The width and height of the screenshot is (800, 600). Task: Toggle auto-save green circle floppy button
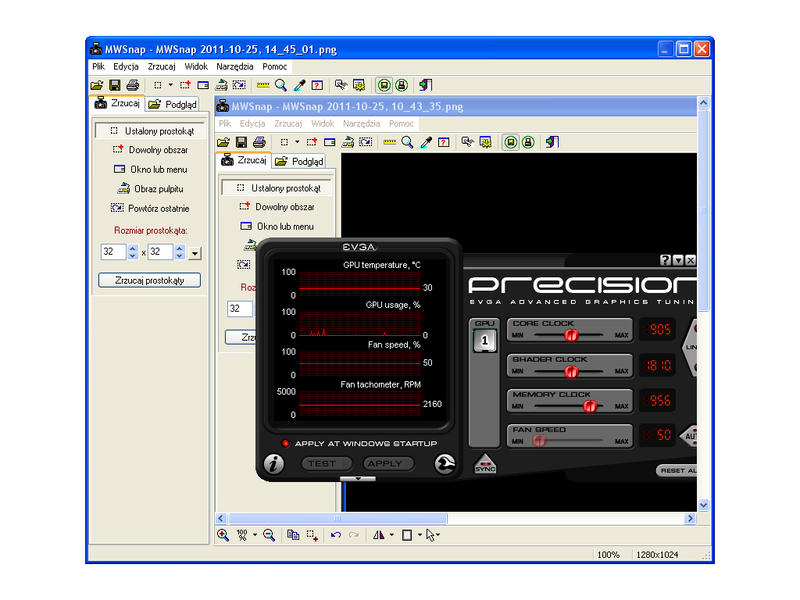384,85
